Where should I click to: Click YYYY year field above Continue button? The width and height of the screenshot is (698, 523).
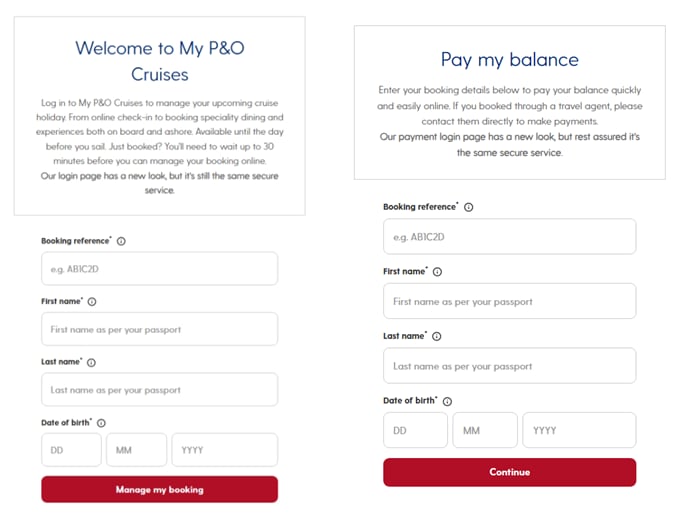point(579,430)
